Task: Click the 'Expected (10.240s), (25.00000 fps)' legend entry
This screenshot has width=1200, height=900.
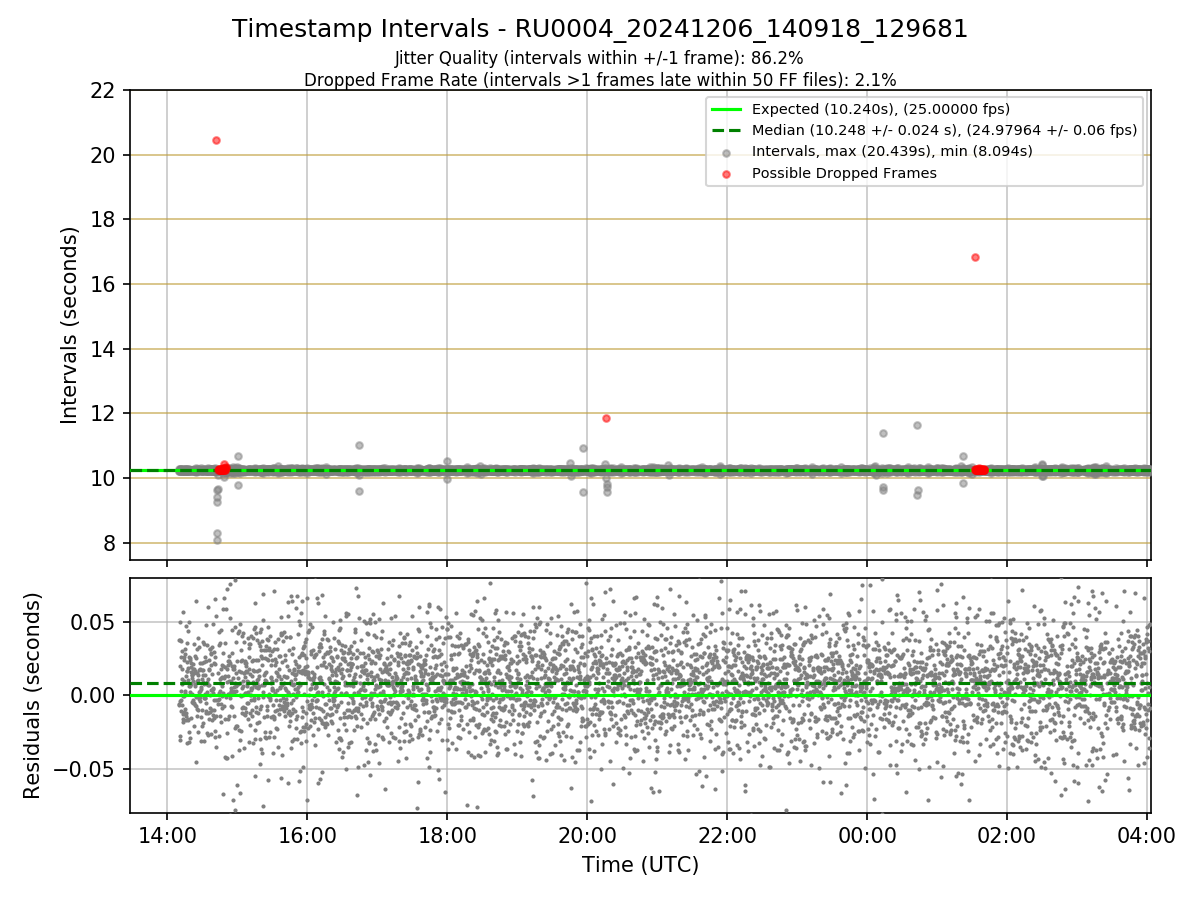Action: point(881,109)
